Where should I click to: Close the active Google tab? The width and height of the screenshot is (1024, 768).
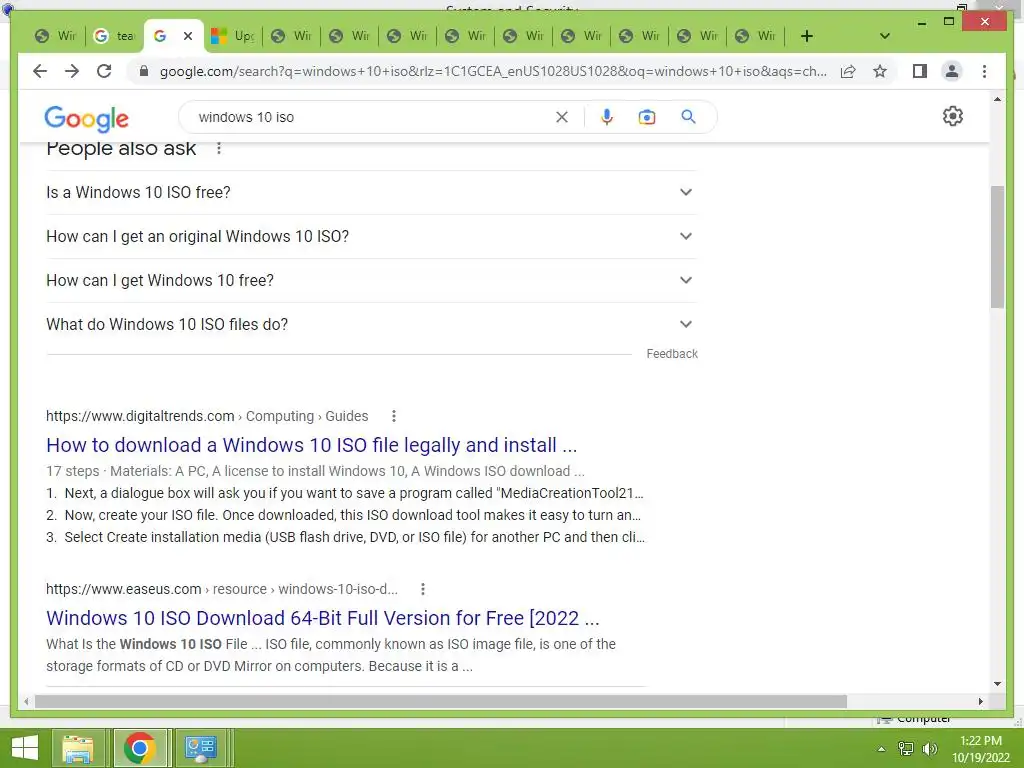[188, 36]
